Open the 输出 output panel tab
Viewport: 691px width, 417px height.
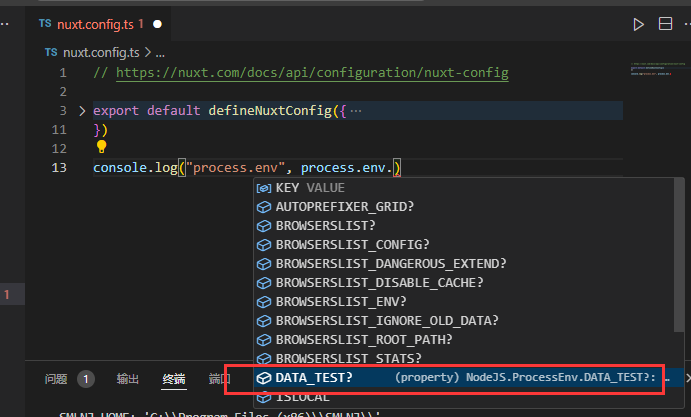[128, 379]
